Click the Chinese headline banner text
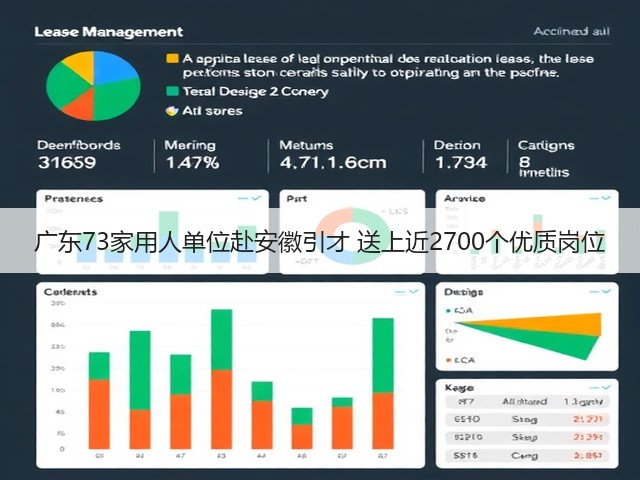Screen dimensions: 640x480 coord(320,242)
